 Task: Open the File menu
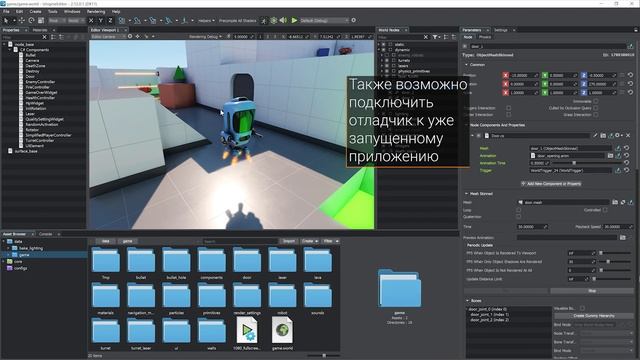pos(6,11)
